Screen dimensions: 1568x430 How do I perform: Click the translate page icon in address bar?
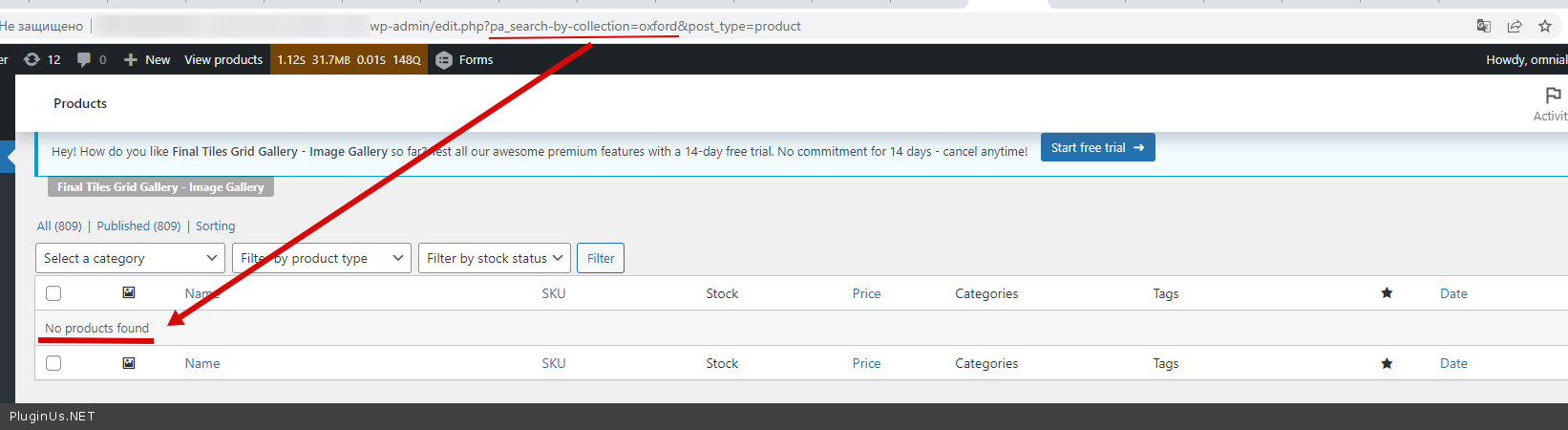1484,26
